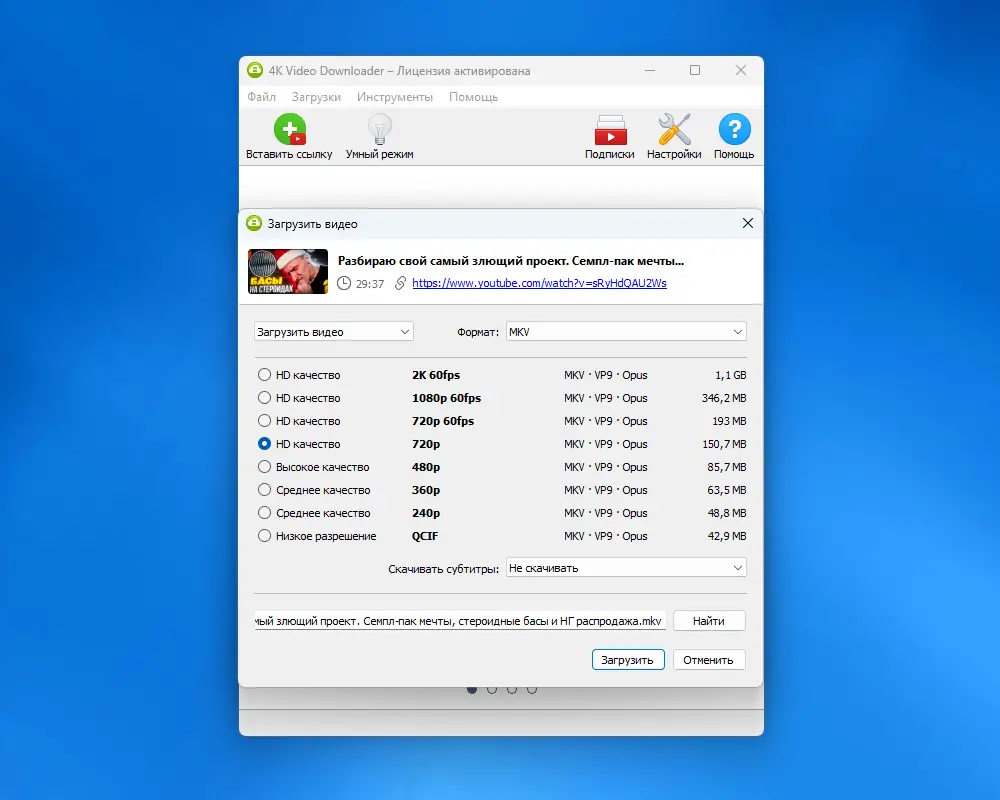Viewport: 1000px width, 800px height.
Task: Close the 4K Video Downloader main window
Action: [740, 70]
